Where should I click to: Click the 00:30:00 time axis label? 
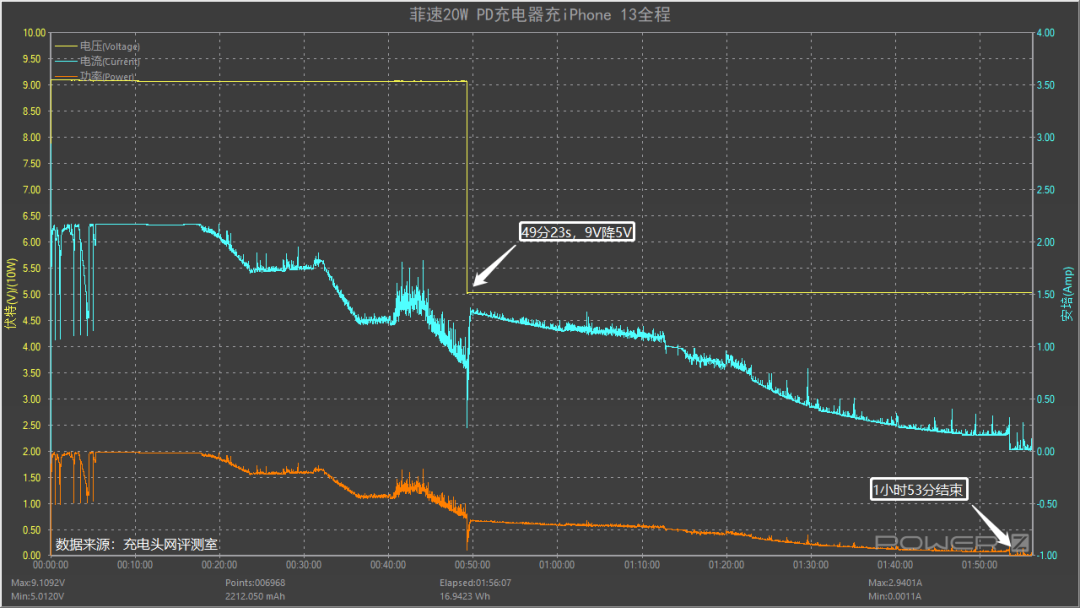[304, 565]
